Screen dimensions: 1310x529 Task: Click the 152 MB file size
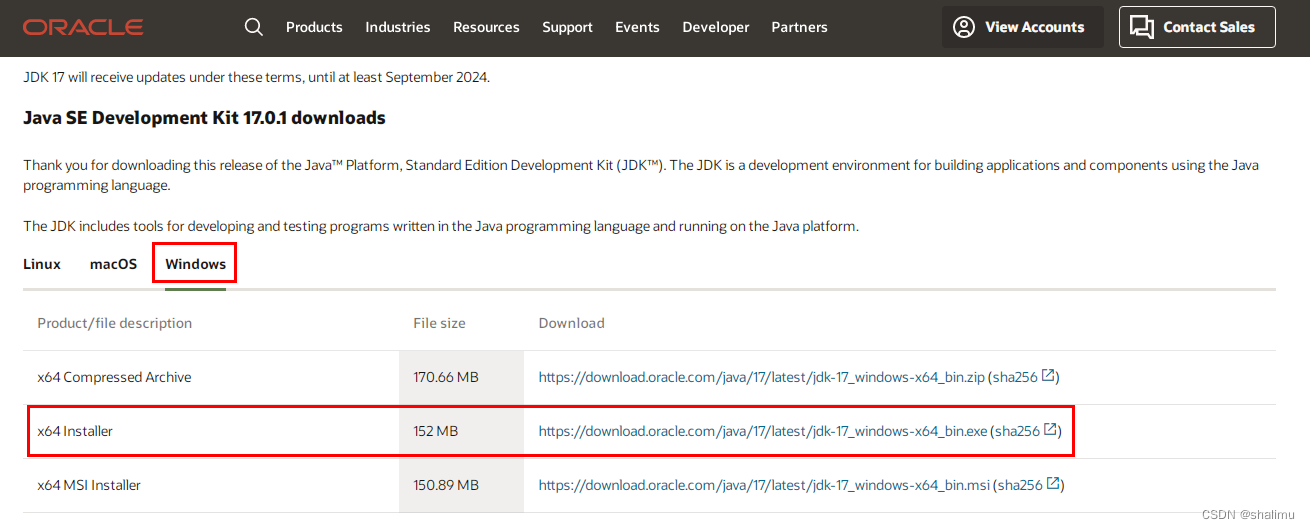tap(436, 431)
